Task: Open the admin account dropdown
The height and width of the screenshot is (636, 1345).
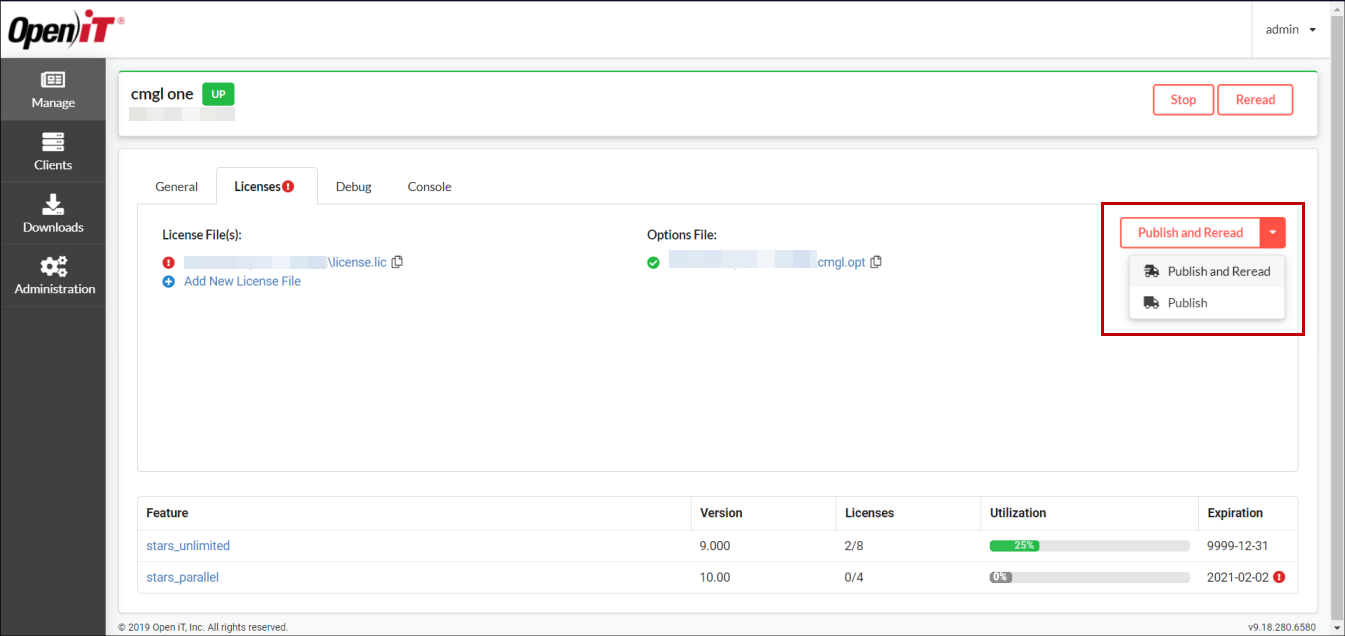Action: point(1289,29)
